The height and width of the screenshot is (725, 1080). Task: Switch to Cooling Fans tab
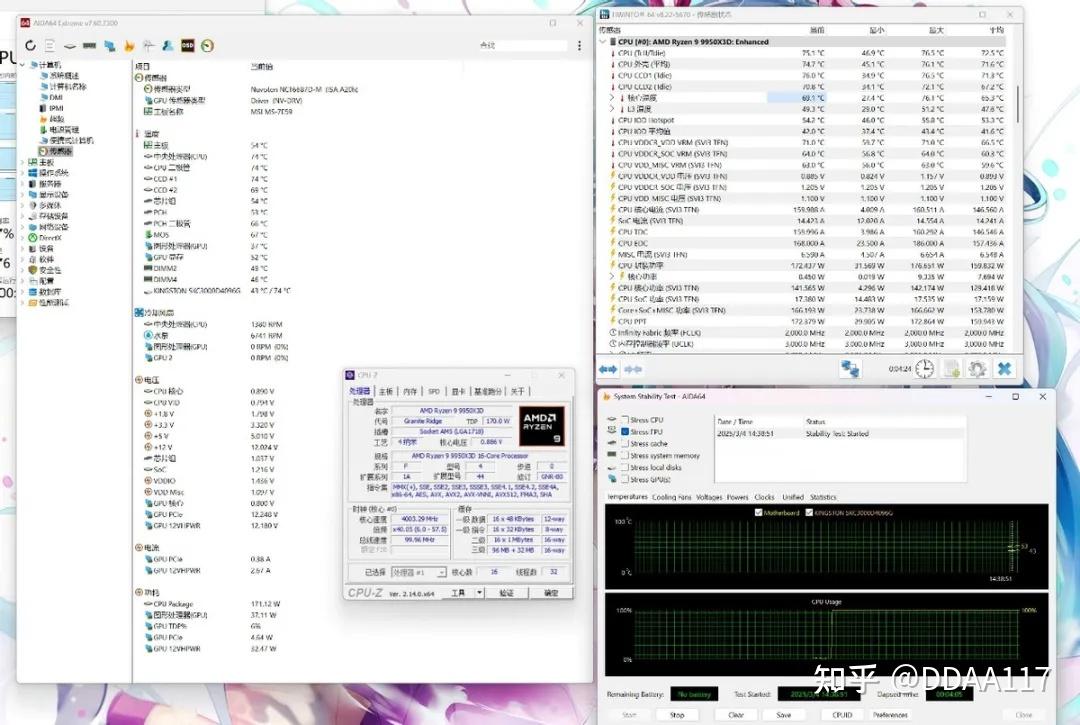pos(672,497)
